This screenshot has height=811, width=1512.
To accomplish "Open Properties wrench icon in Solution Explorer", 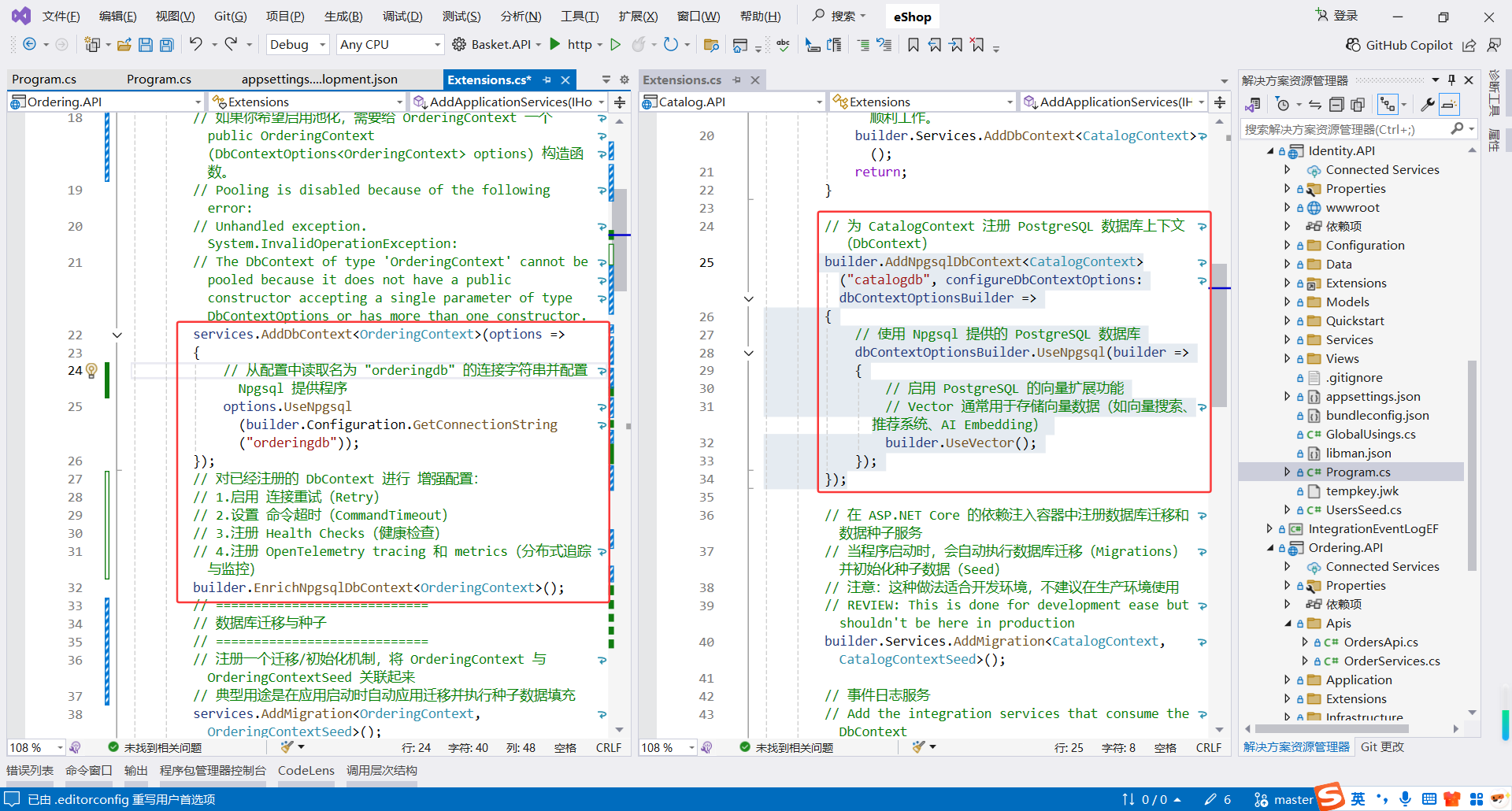I will tap(1427, 105).
